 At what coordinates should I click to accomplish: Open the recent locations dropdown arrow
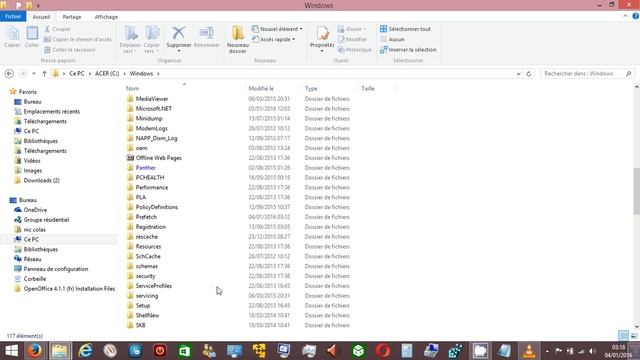coord(34,73)
